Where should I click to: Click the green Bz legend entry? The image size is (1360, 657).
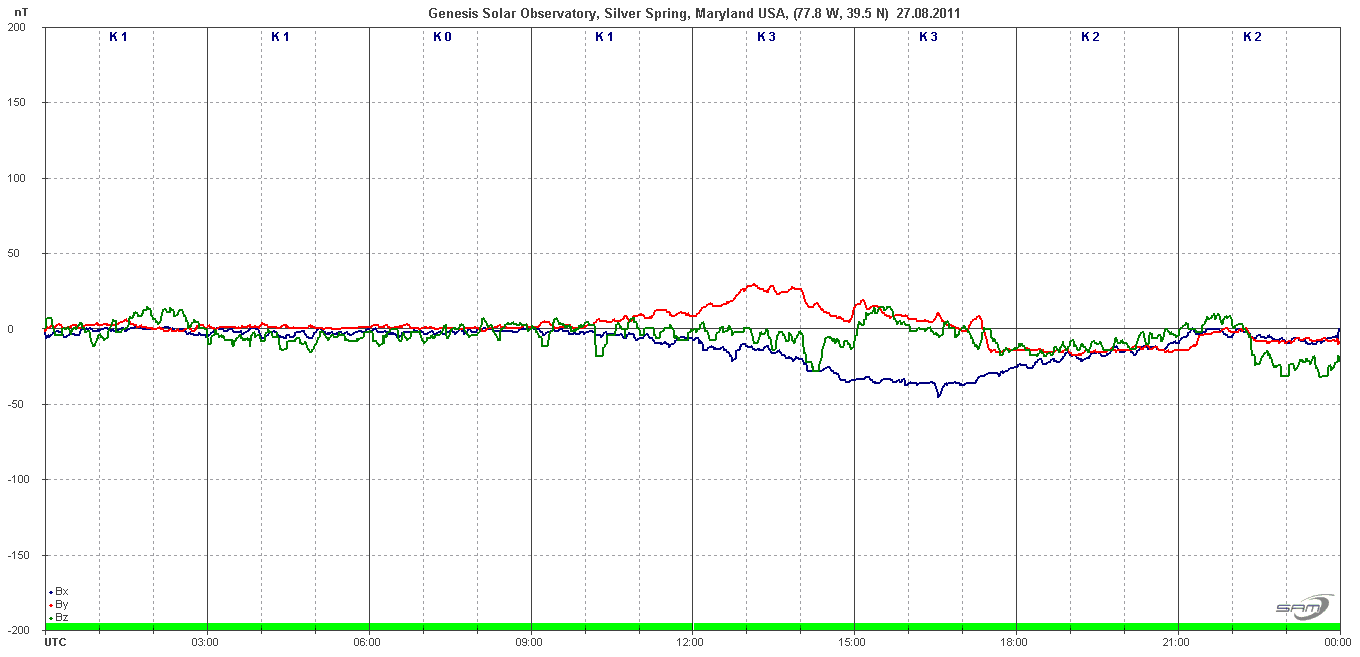pos(59,618)
